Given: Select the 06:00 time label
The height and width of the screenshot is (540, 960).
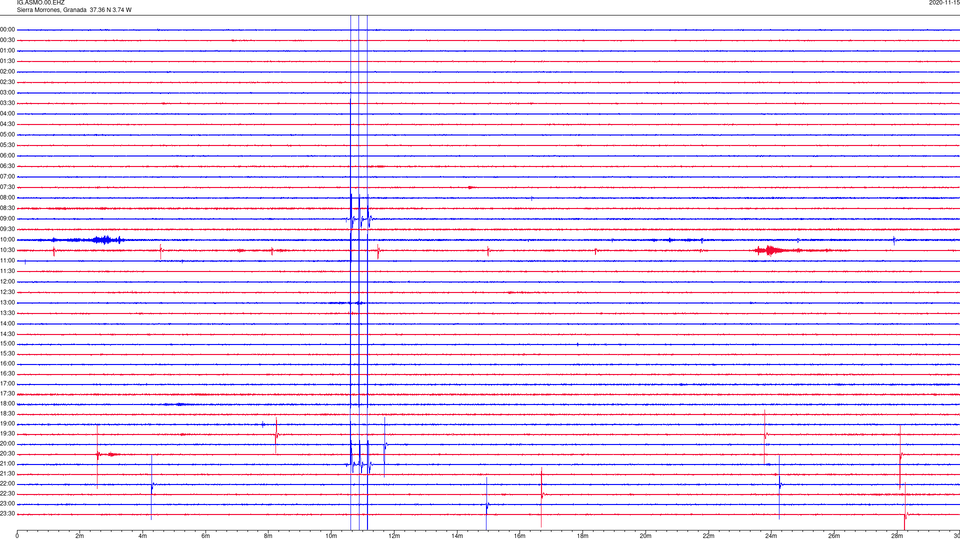Looking at the screenshot, I should (7, 156).
